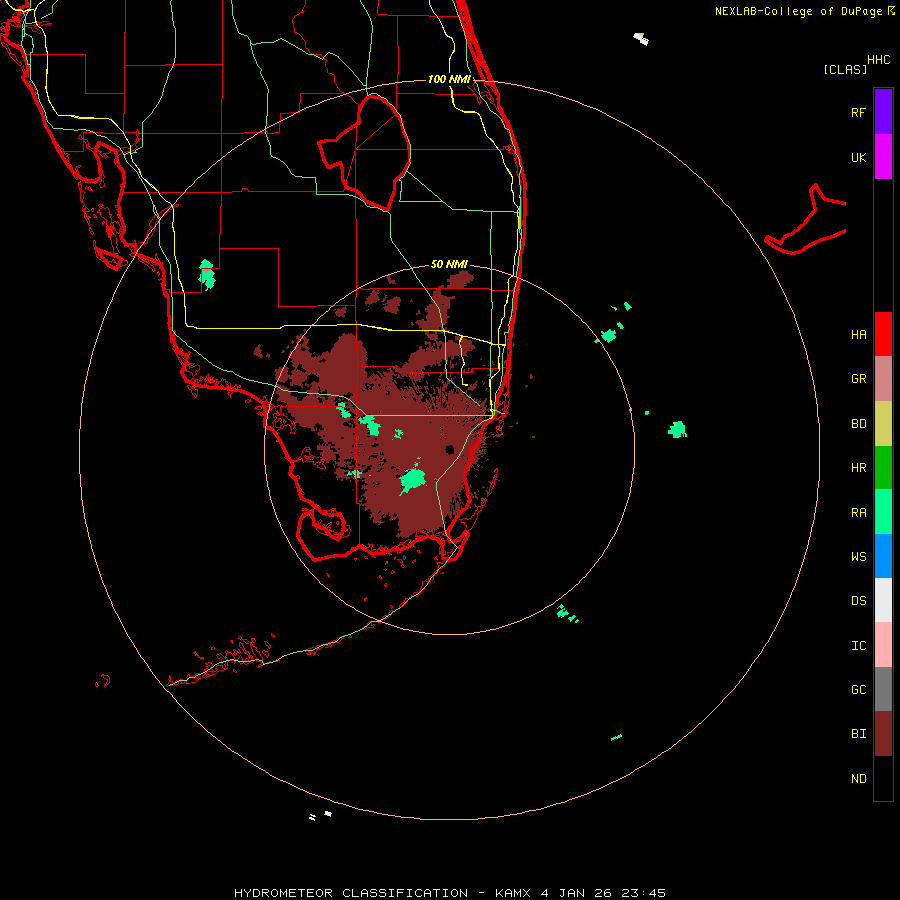
Task: Pick the dark green HR legend swatch
Action: click(x=883, y=467)
